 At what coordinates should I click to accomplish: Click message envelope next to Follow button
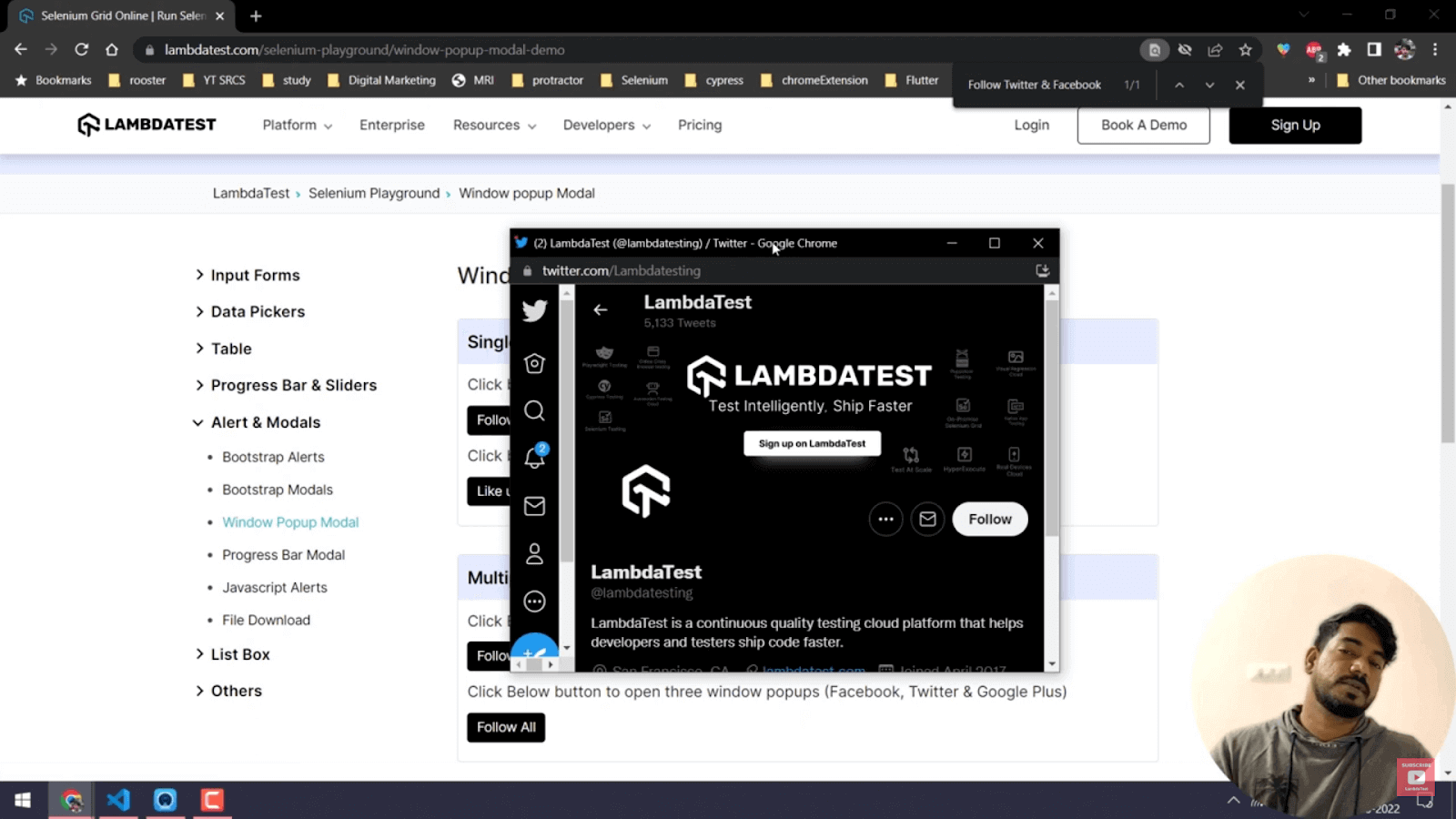pos(927,520)
